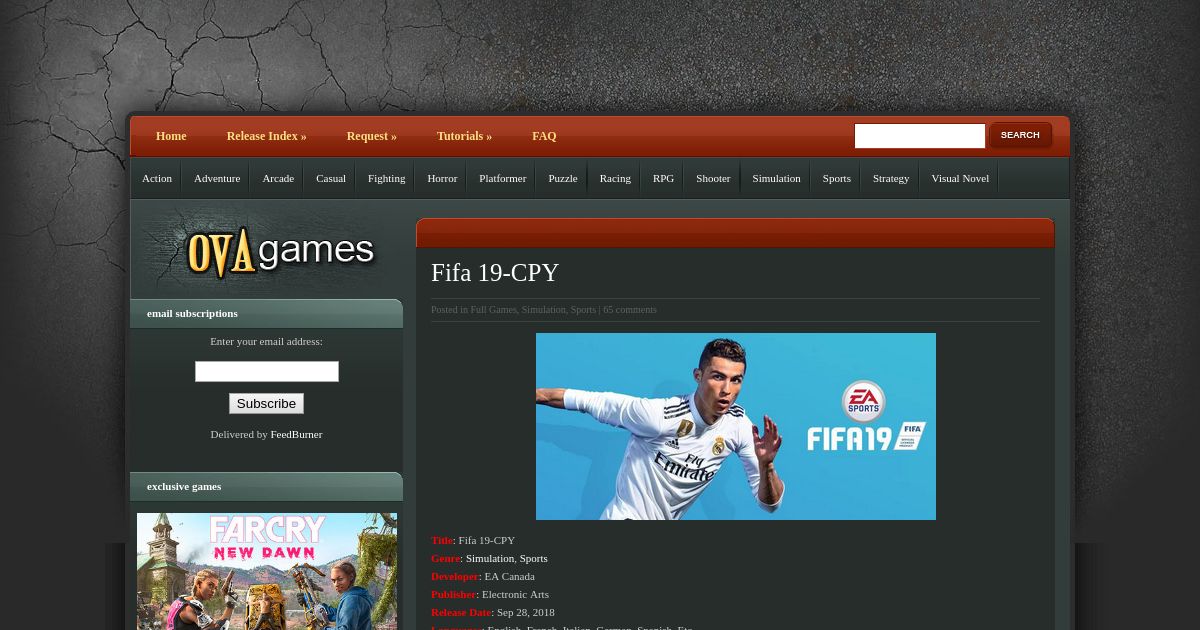Open the Simulation link in post meta
This screenshot has height=630, width=1200.
tap(543, 310)
